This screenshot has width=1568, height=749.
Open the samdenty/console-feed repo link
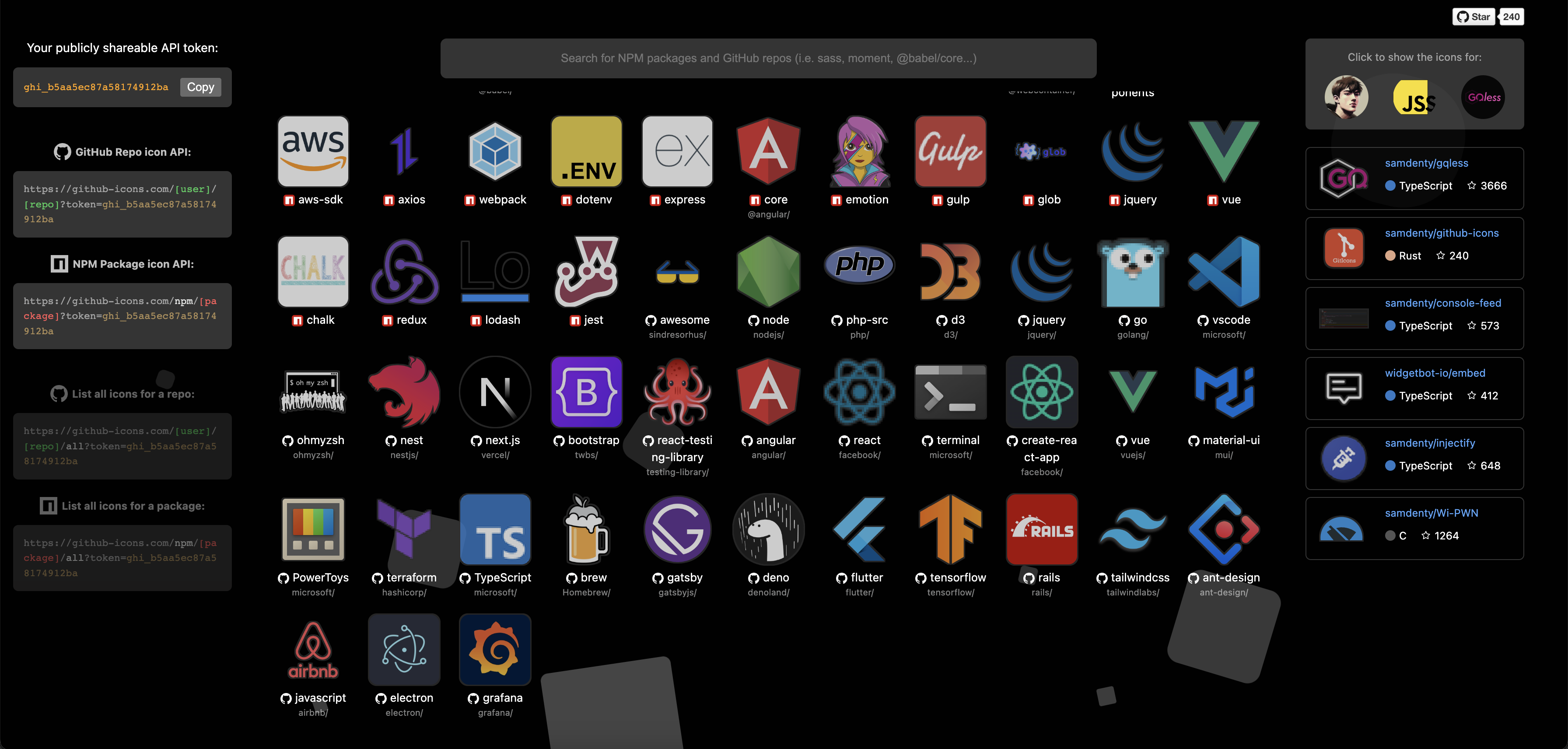[x=1442, y=303]
